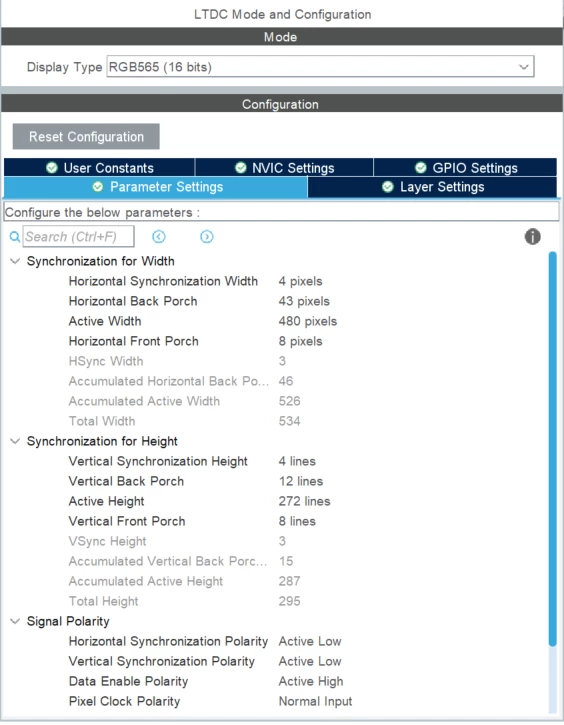Click the magnifier search icon

click(15, 237)
